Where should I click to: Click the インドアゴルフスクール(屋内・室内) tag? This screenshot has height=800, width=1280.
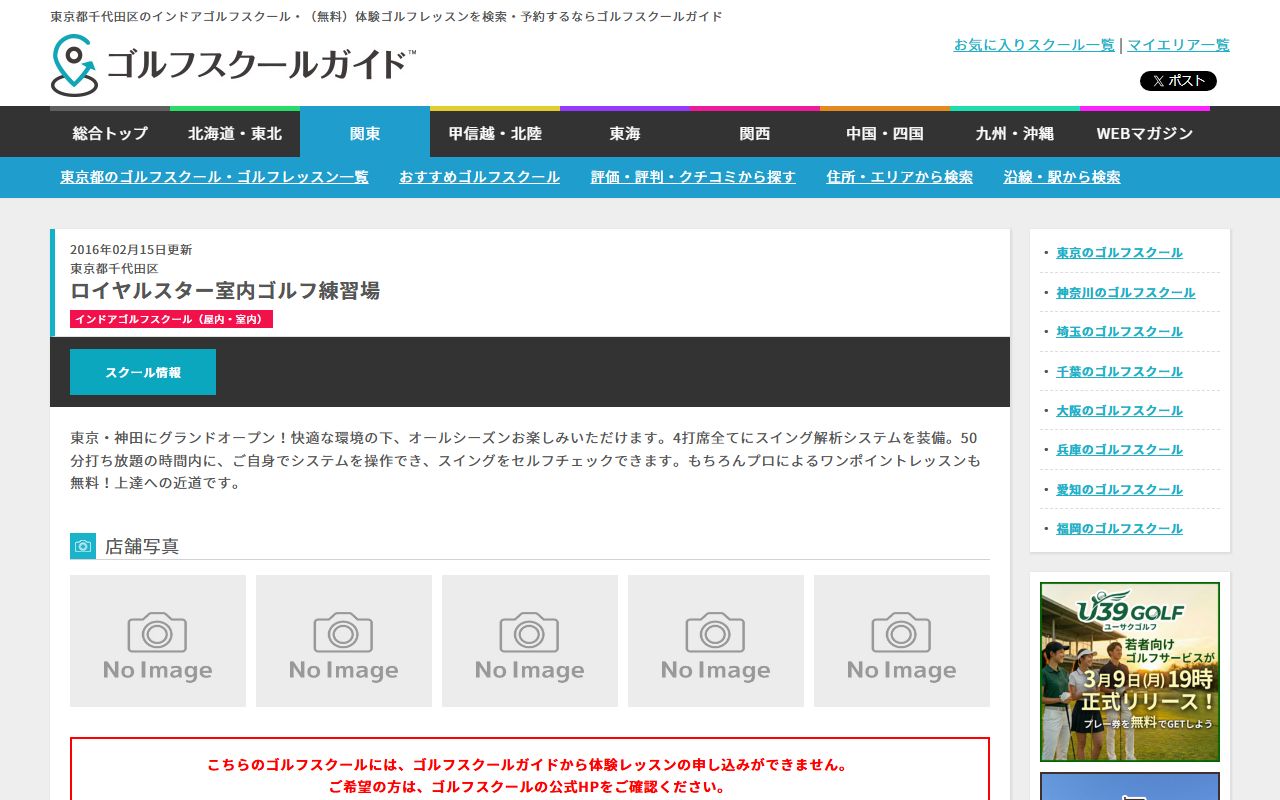point(171,319)
